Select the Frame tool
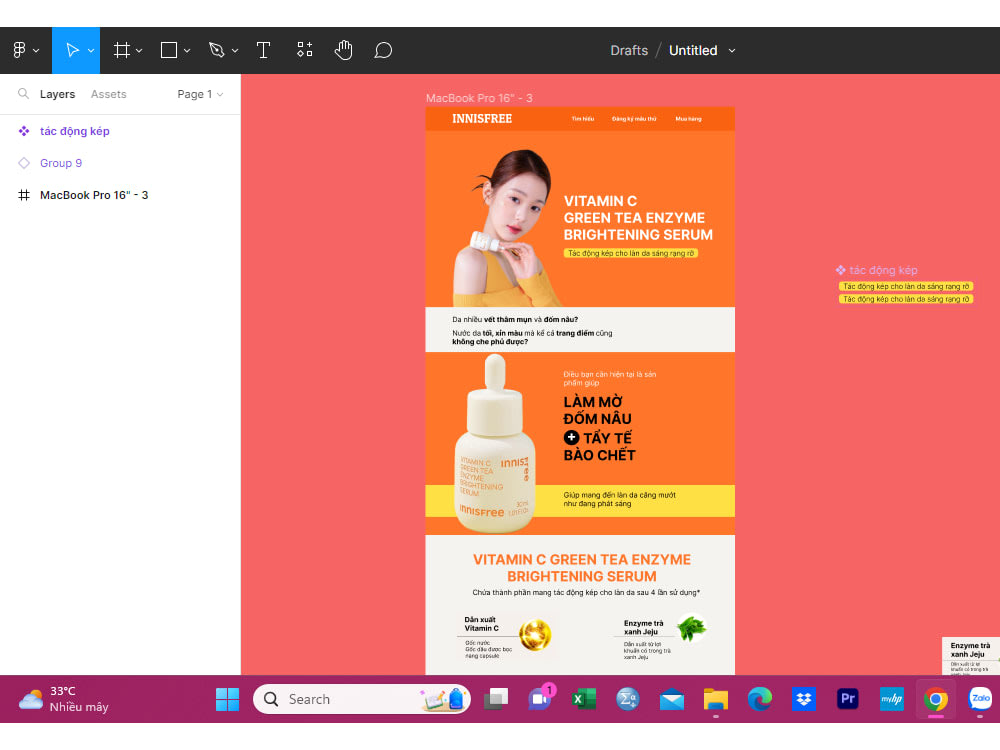The image size is (1000, 750). pos(120,49)
